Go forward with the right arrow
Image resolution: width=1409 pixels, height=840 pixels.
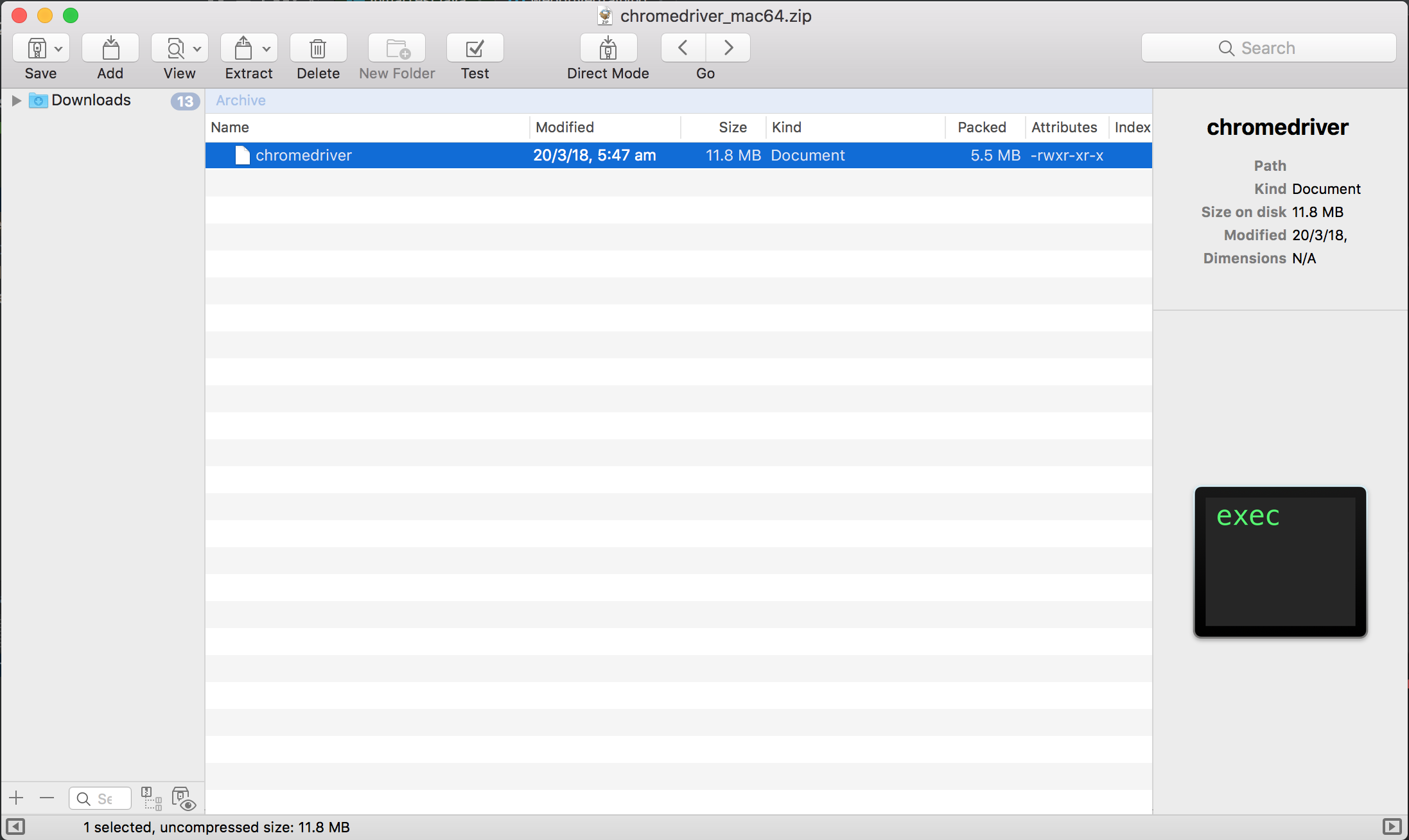point(728,48)
